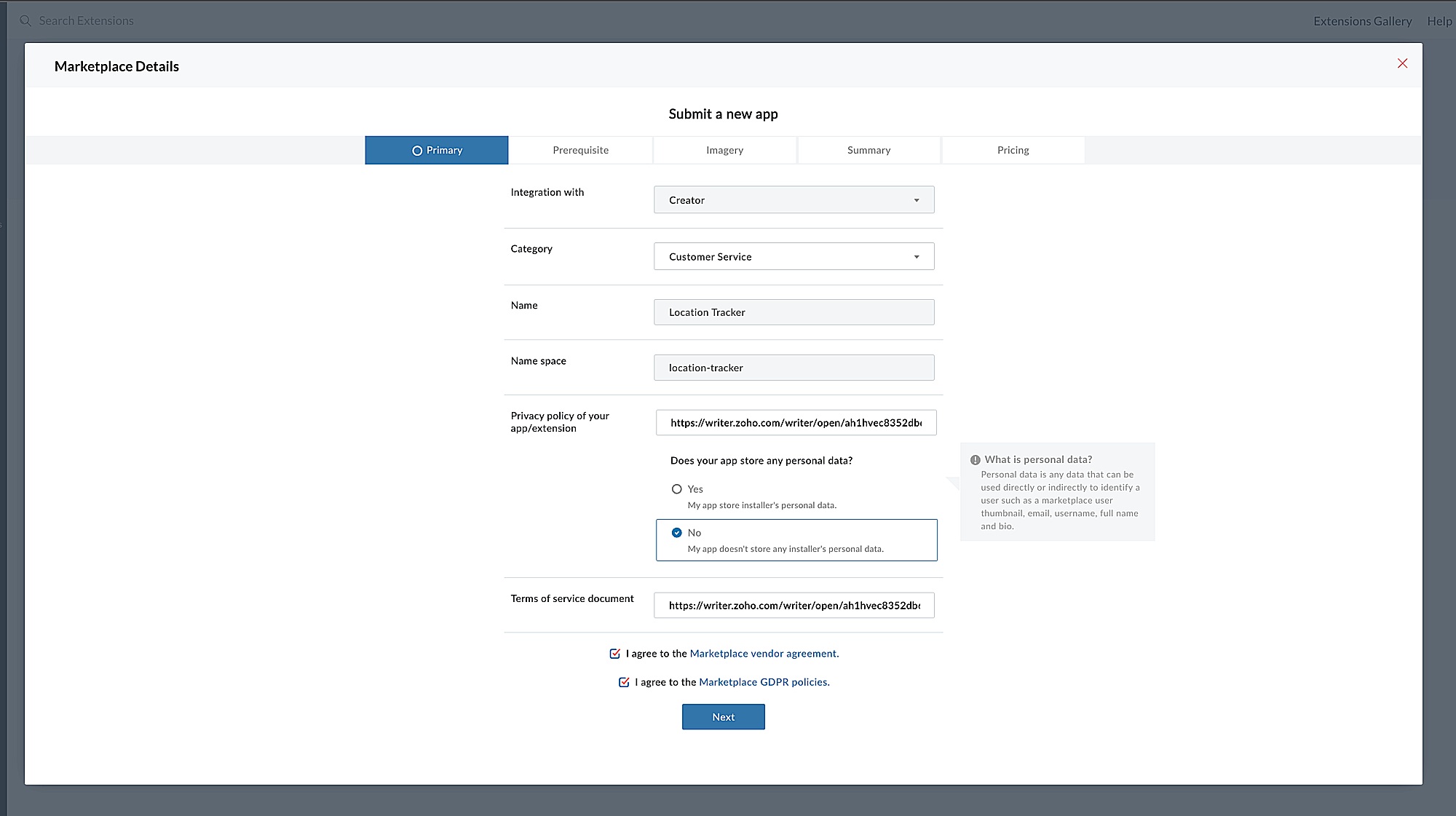
Task: Click the Terms of service document field
Action: pyautogui.click(x=794, y=606)
